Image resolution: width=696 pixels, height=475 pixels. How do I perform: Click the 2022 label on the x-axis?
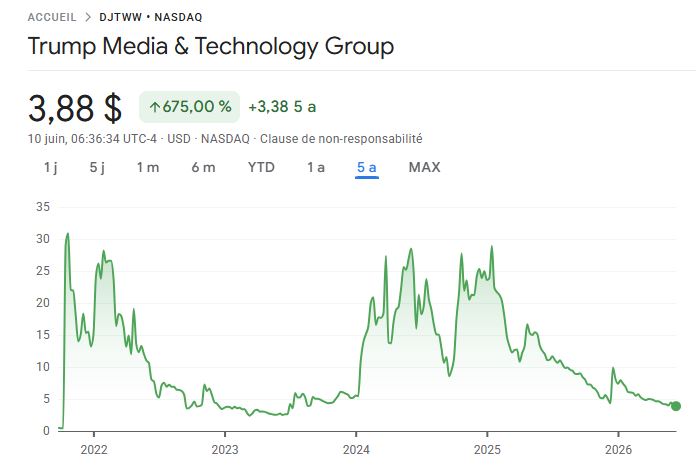(x=94, y=450)
